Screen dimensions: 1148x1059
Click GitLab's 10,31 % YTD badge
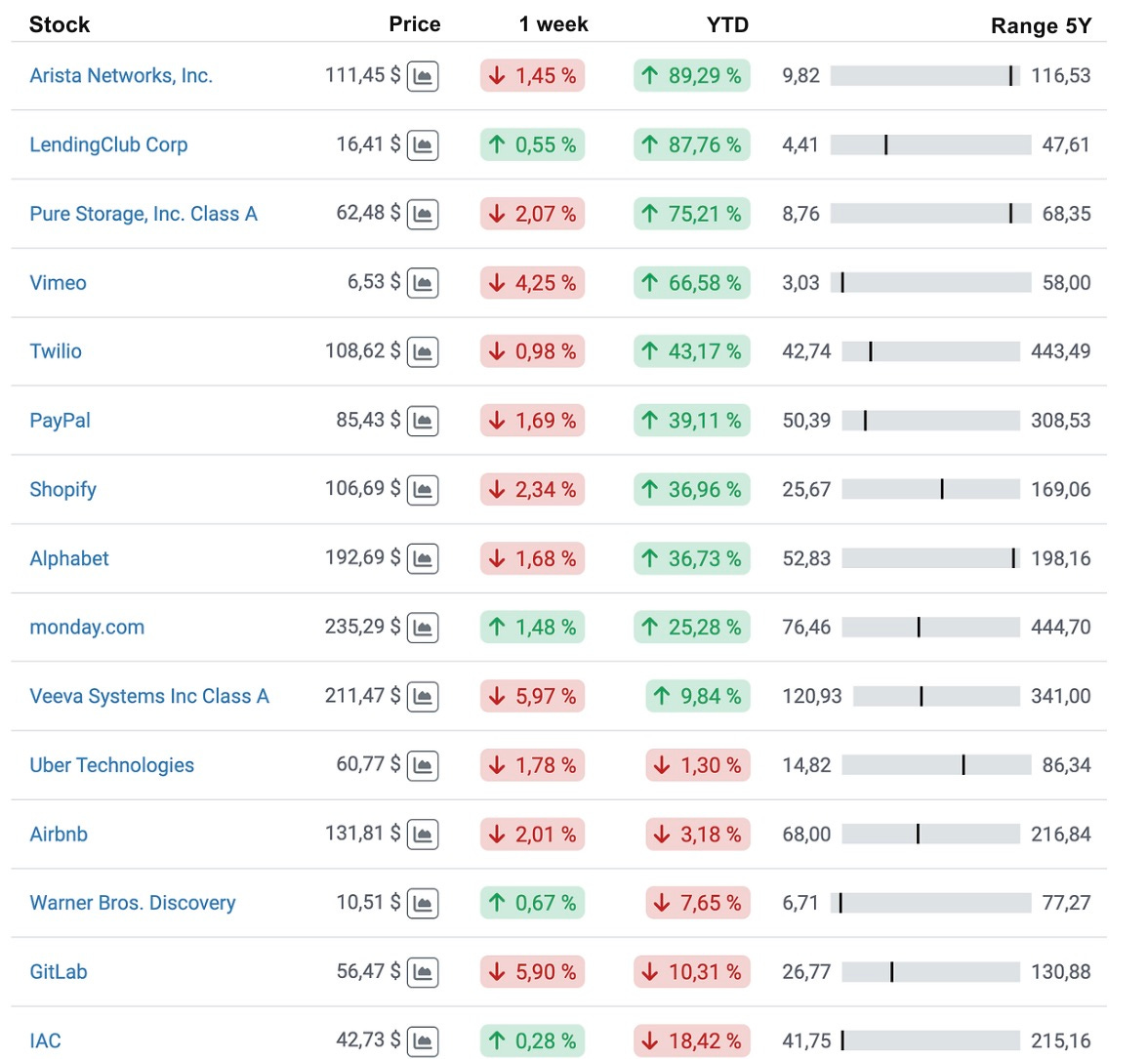[692, 972]
